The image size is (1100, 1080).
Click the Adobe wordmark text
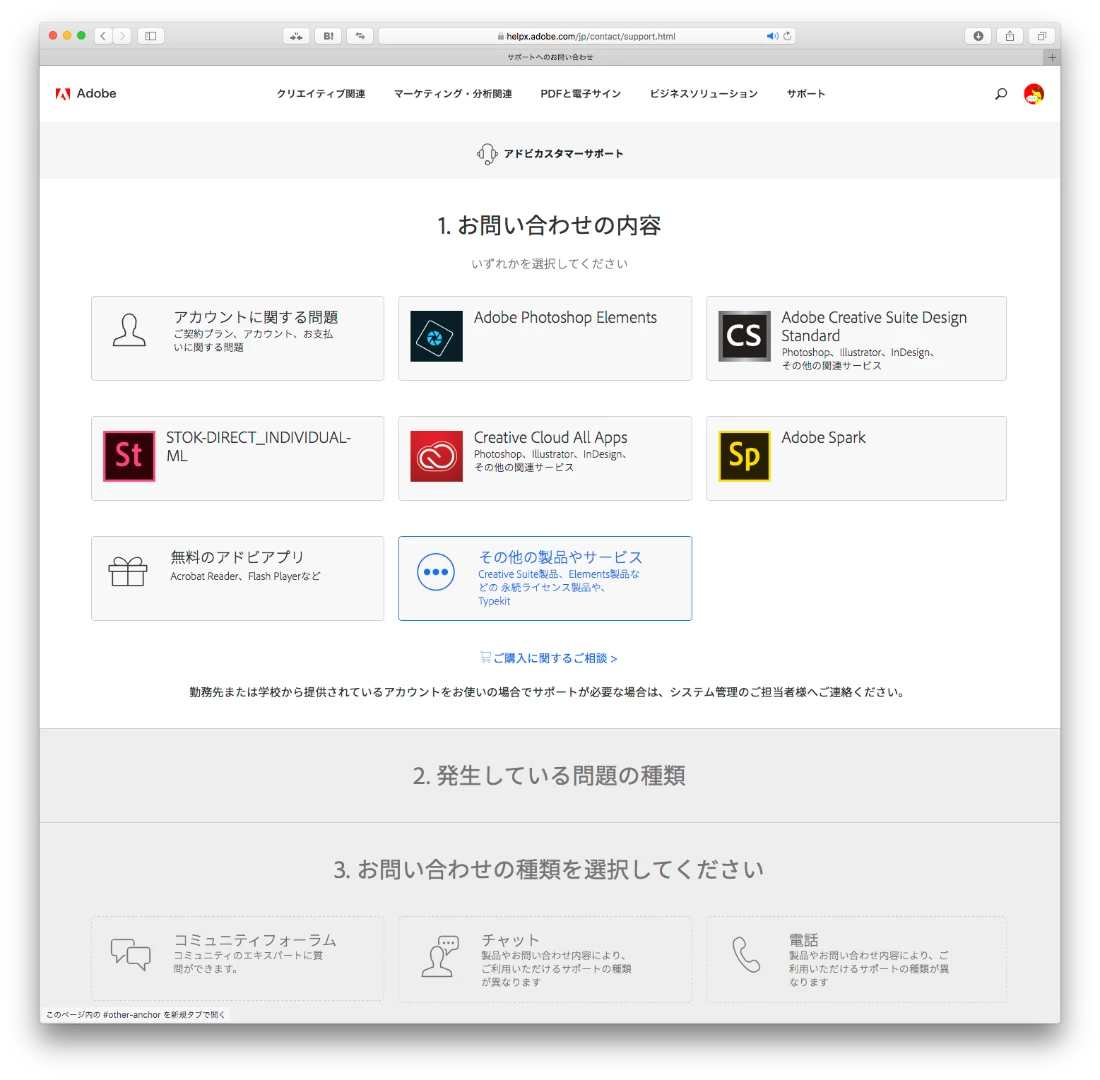point(96,94)
